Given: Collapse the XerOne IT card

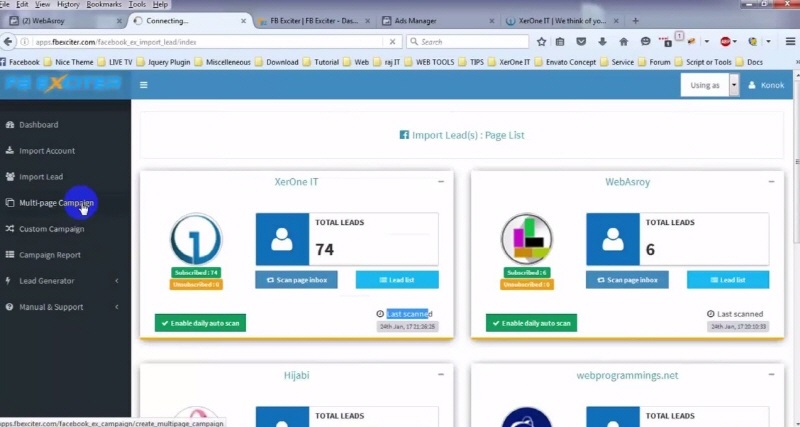Looking at the screenshot, I should tap(441, 181).
